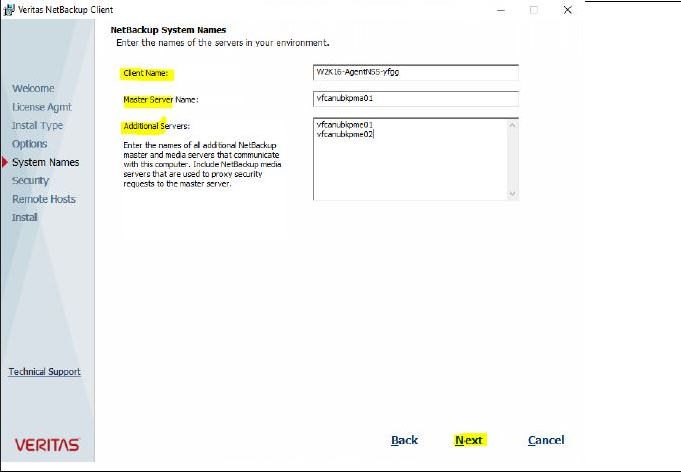The height and width of the screenshot is (472, 681).
Task: Select the Install Type step
Action: (x=37, y=125)
